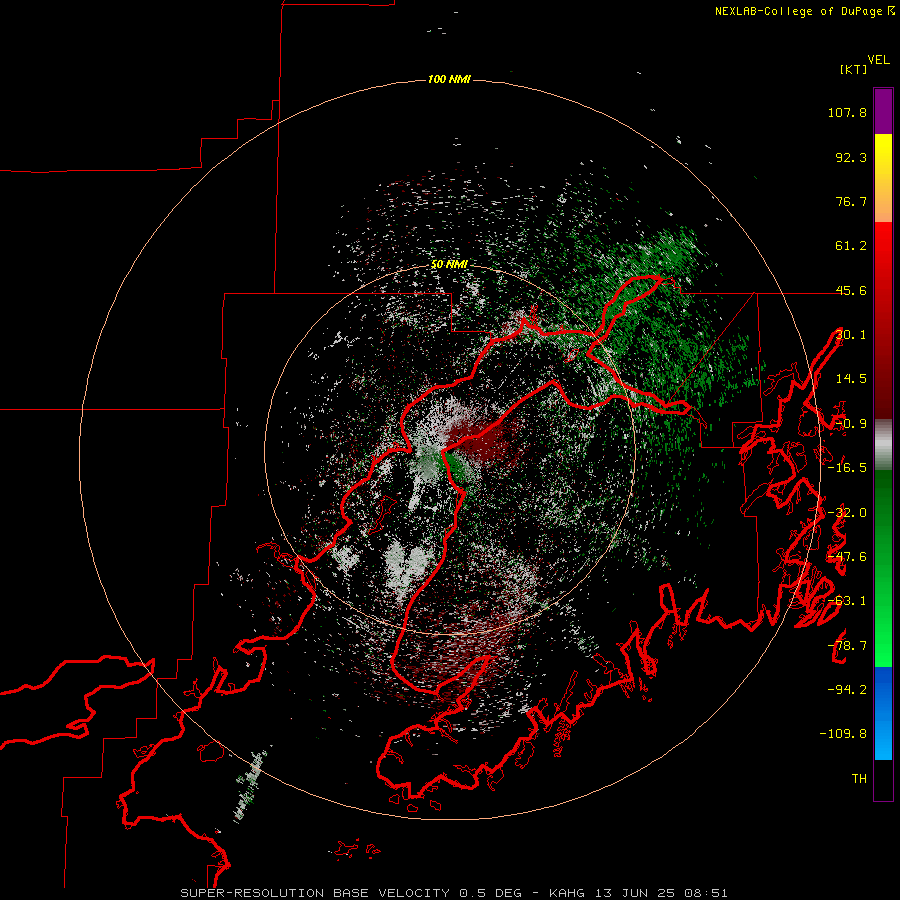This screenshot has width=900, height=900.
Task: Select the 76.7 legend value
Action: [x=851, y=201]
